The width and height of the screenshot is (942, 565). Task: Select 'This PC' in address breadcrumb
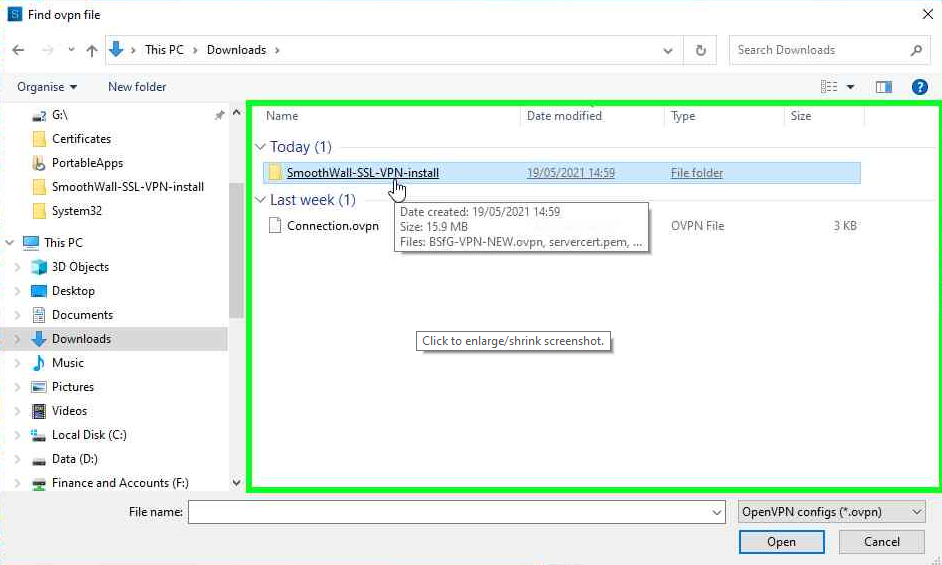(x=164, y=50)
